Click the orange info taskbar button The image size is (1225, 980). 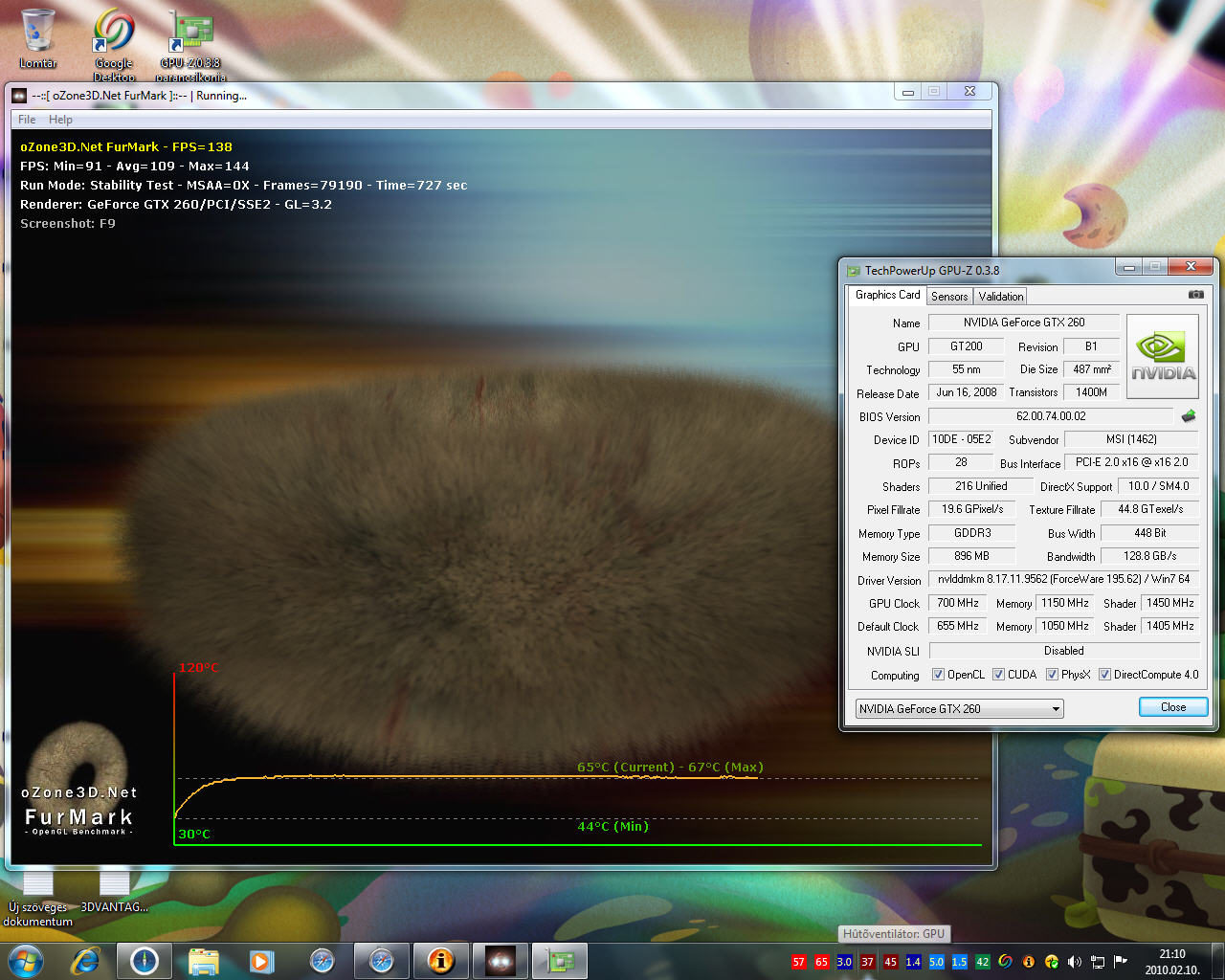point(441,961)
